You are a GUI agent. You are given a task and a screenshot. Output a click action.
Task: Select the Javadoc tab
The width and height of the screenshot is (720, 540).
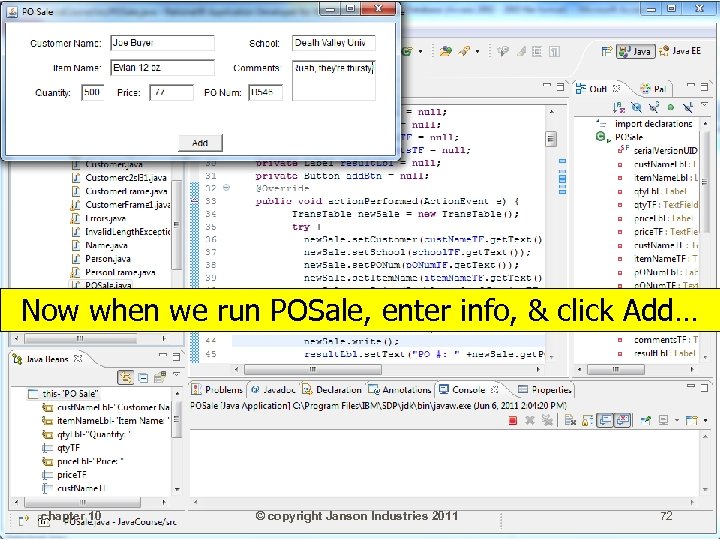tap(273, 389)
